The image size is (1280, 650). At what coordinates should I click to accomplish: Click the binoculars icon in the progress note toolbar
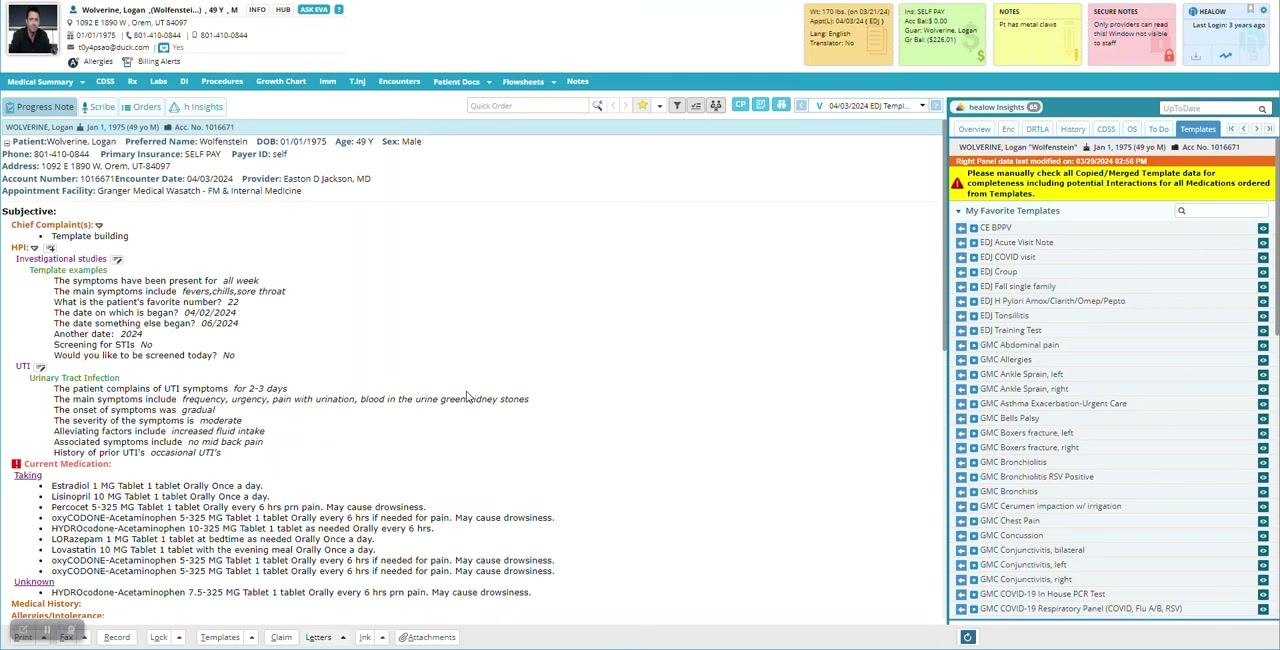point(781,105)
